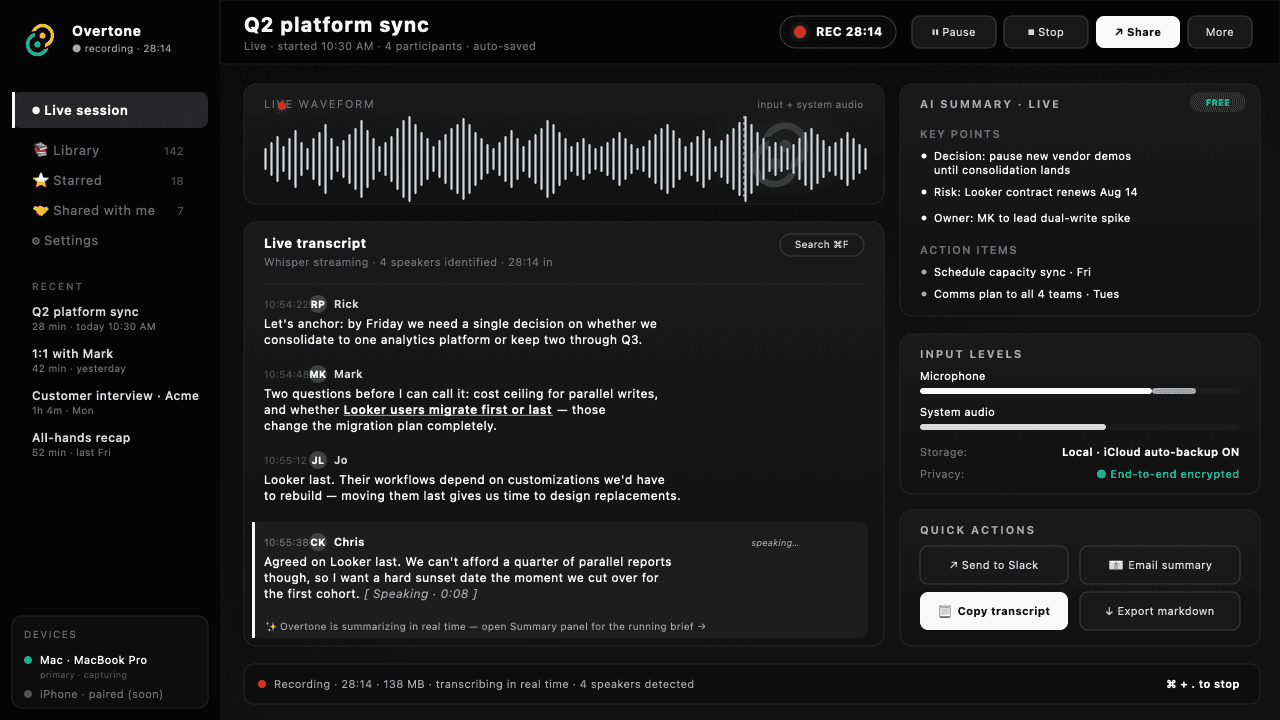This screenshot has width=1280, height=720.
Task: Click Mark's MK avatar in the transcript
Action: [317, 374]
